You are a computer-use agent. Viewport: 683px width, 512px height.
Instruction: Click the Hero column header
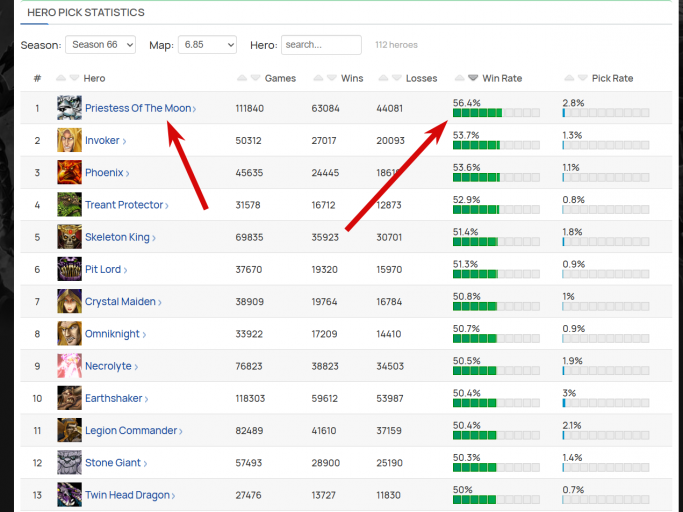tap(94, 78)
